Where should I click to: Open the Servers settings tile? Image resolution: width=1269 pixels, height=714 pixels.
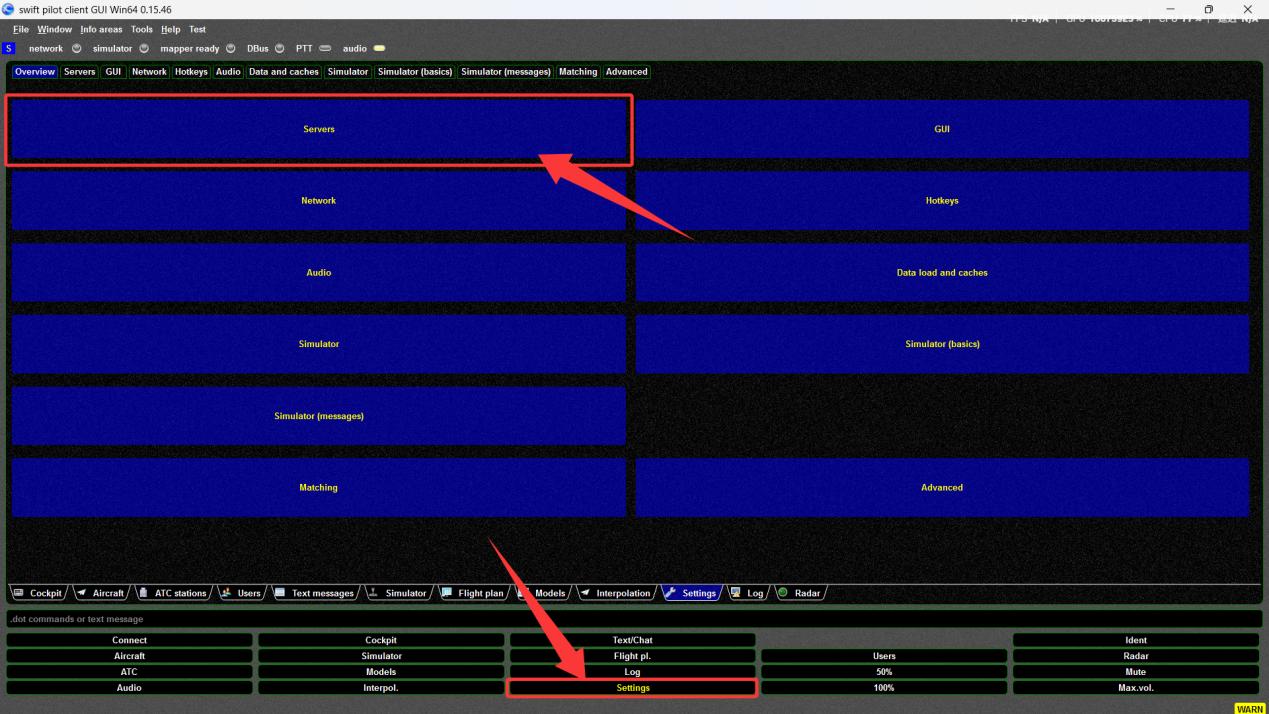(319, 129)
